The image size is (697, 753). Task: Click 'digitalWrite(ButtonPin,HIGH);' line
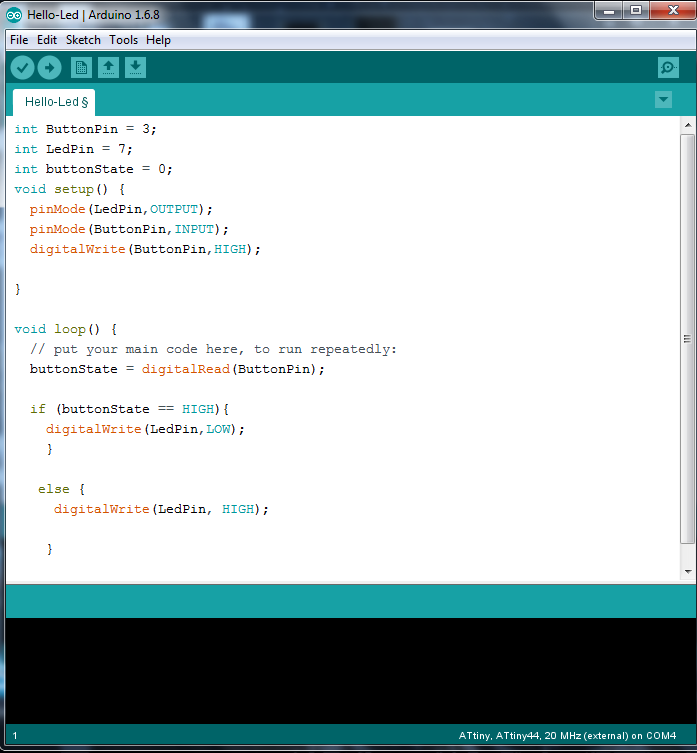click(145, 249)
